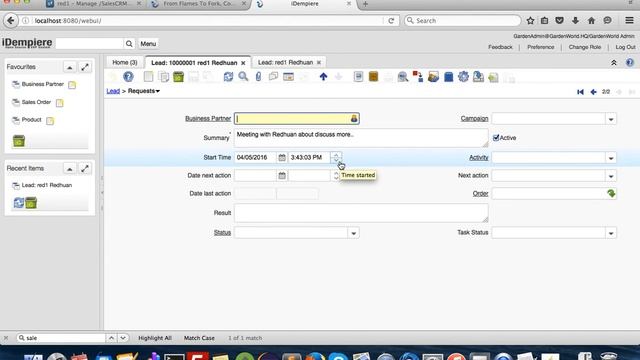
Task: Open the Activity dropdown
Action: [x=611, y=158]
